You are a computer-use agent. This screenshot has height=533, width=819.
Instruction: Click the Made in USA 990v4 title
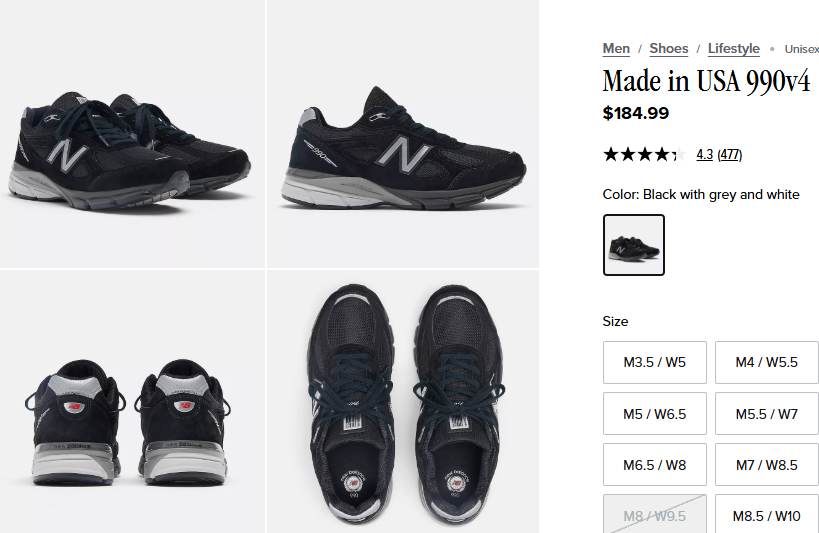click(x=706, y=81)
